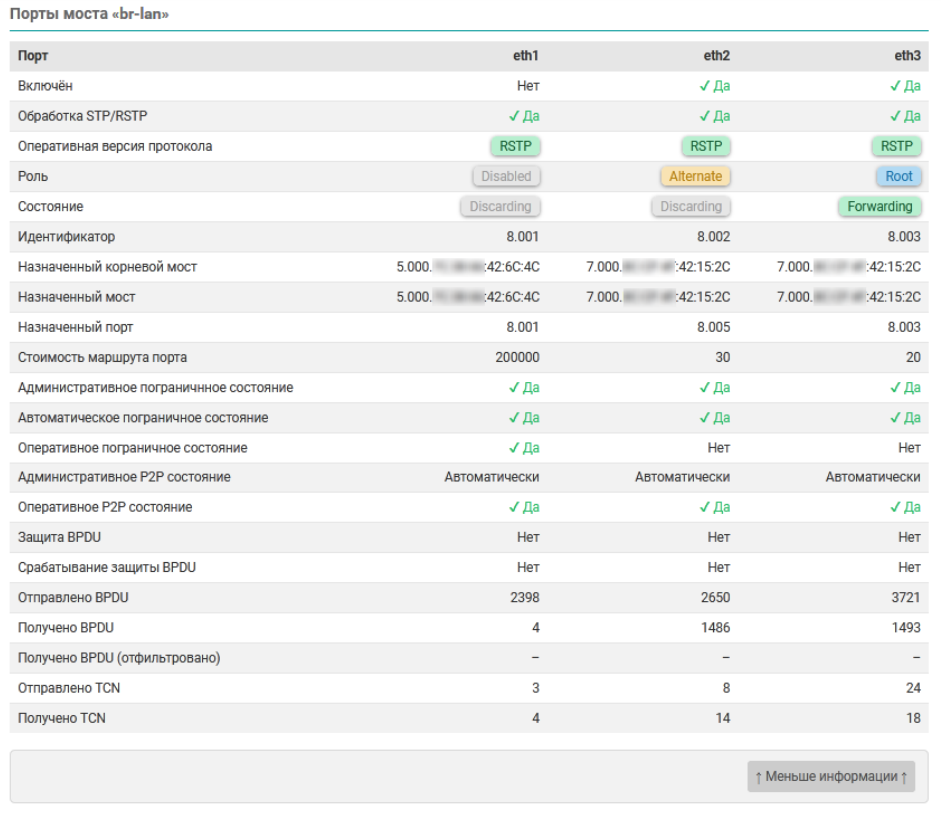Click the 'Получено TCN' row label
Screen dimensions: 941x815
click(62, 718)
